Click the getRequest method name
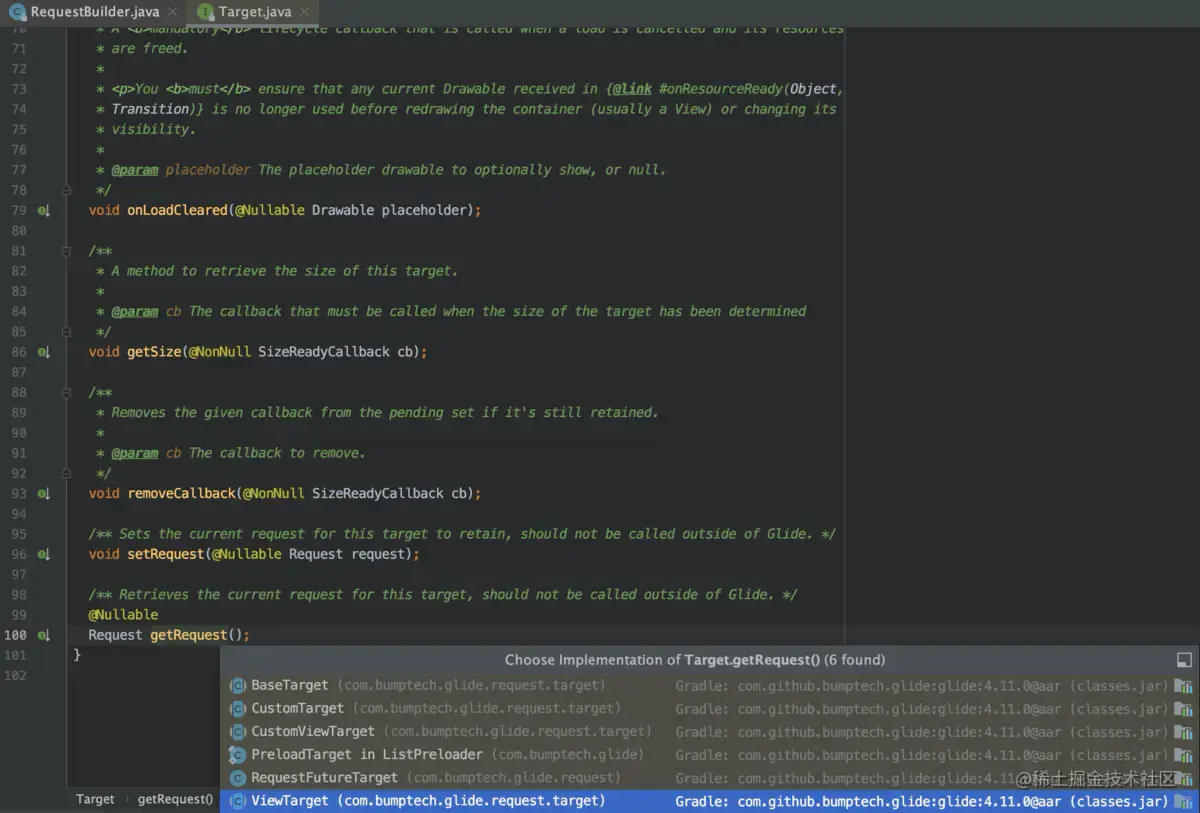The image size is (1200, 813). coord(189,635)
